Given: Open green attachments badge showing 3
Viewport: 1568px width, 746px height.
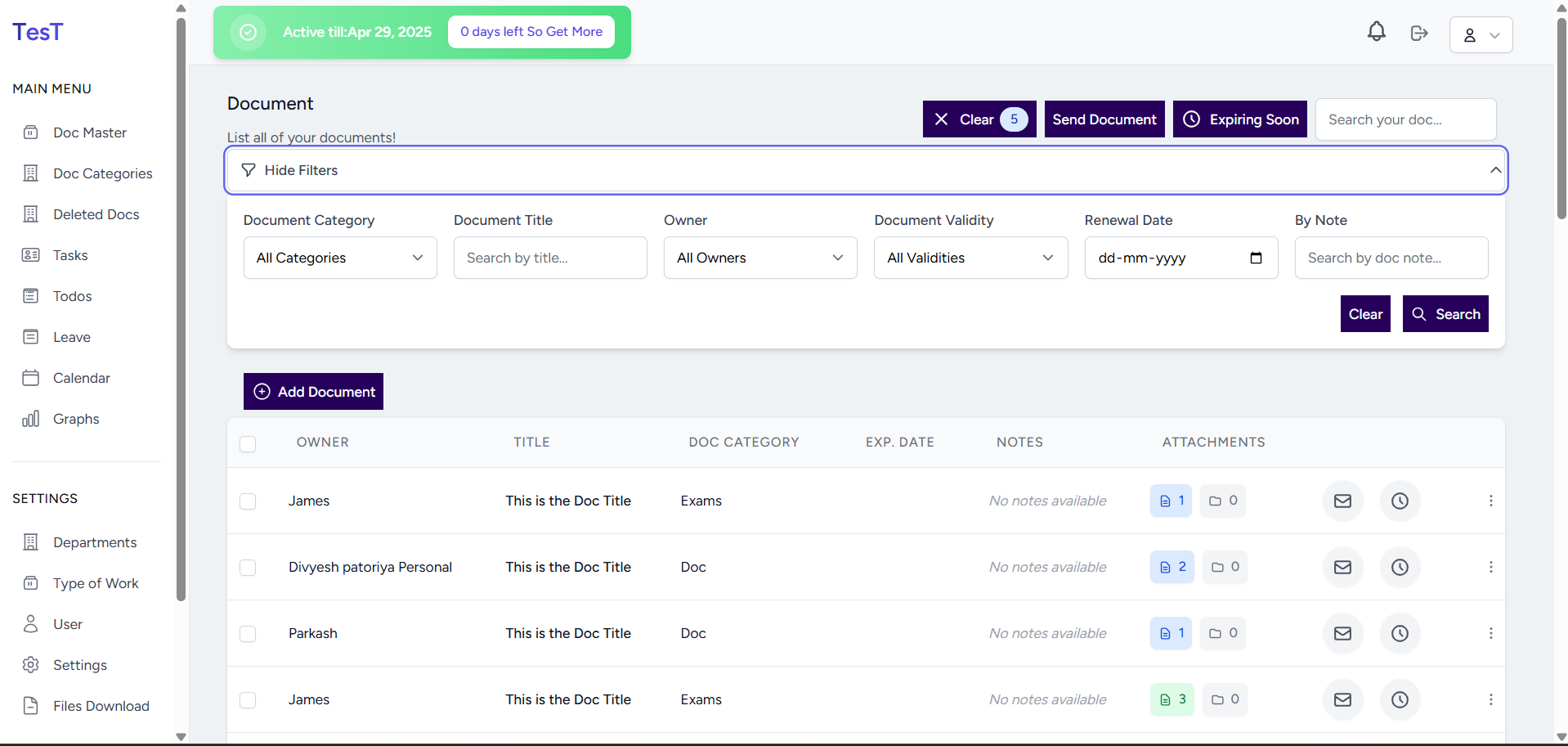Looking at the screenshot, I should [x=1172, y=699].
